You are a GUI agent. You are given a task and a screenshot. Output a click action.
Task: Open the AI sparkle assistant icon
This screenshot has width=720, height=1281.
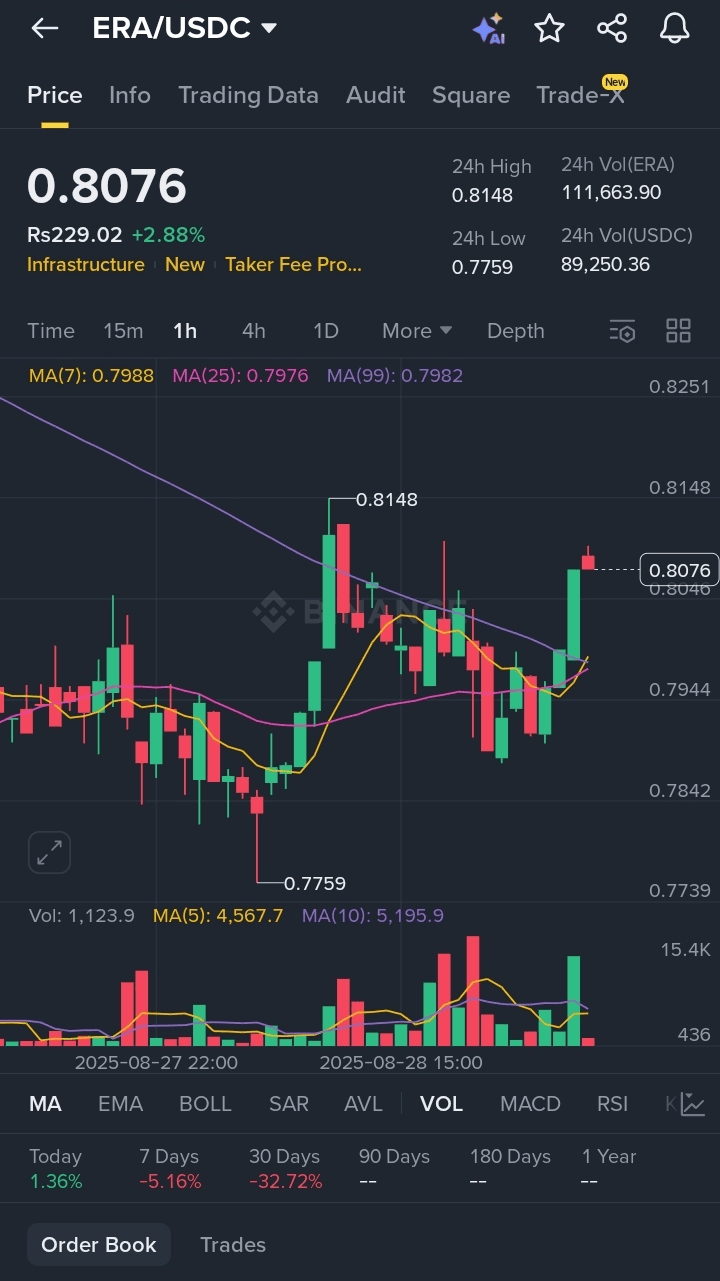click(488, 28)
